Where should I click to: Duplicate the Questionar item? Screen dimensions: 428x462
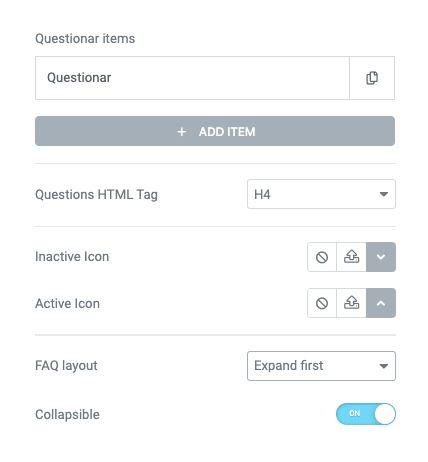(372, 78)
